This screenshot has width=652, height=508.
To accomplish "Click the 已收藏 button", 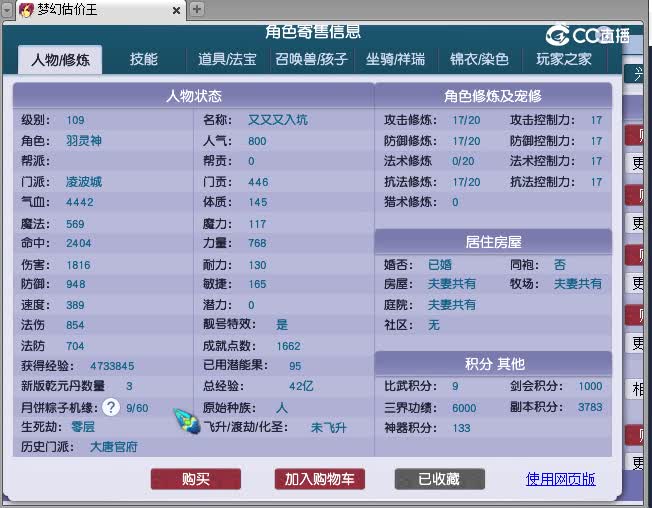I will tap(440, 479).
